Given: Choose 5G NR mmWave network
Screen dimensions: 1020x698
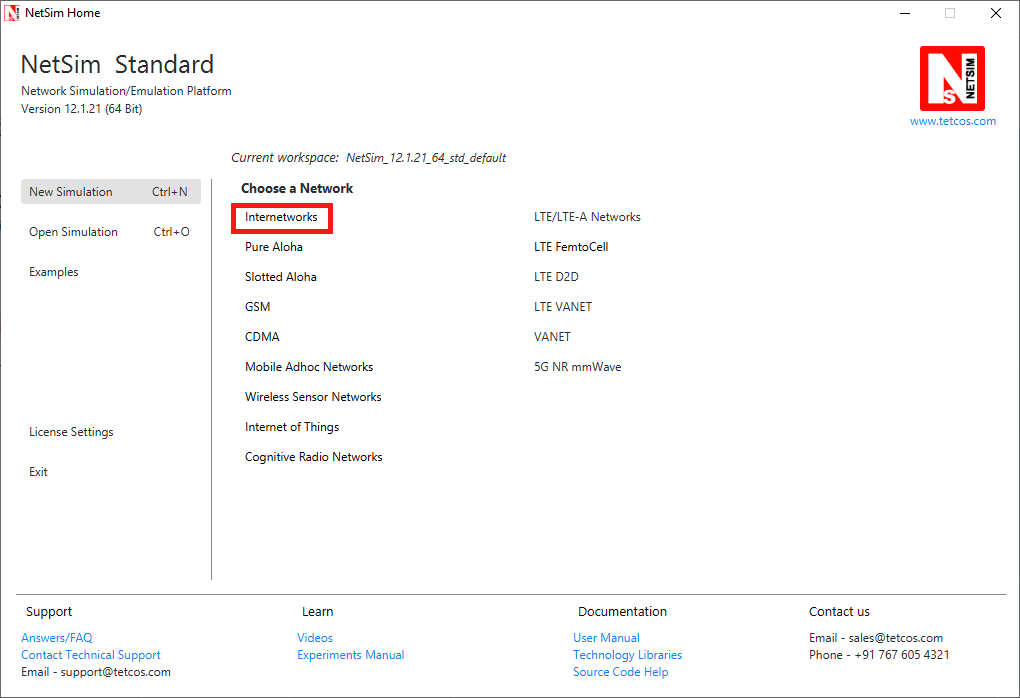Looking at the screenshot, I should (x=578, y=367).
